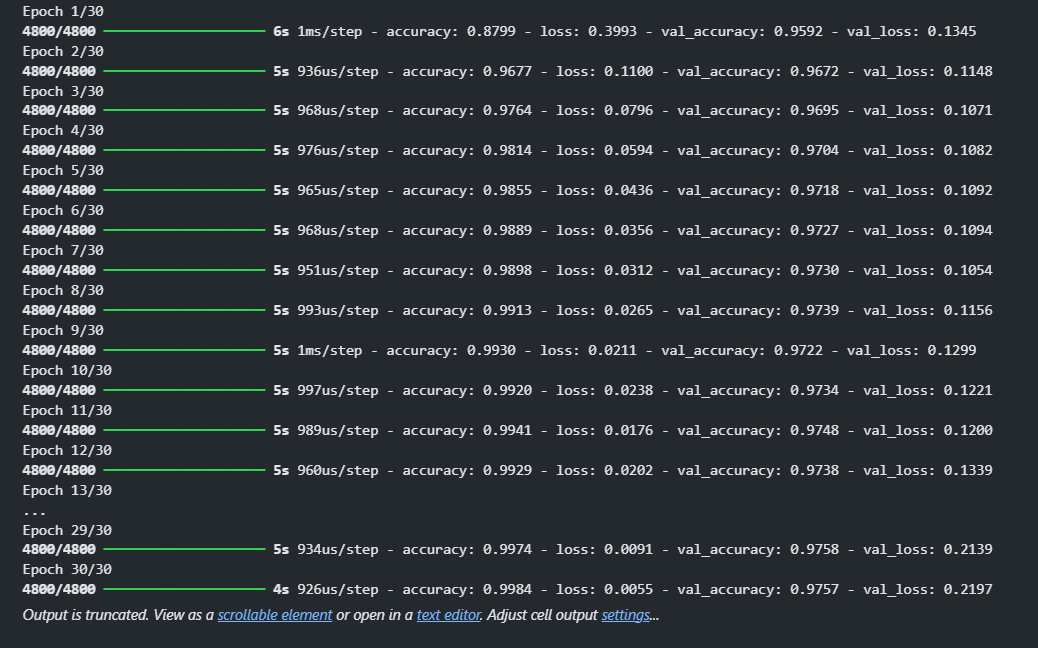Open the scrollable element link

click(275, 615)
